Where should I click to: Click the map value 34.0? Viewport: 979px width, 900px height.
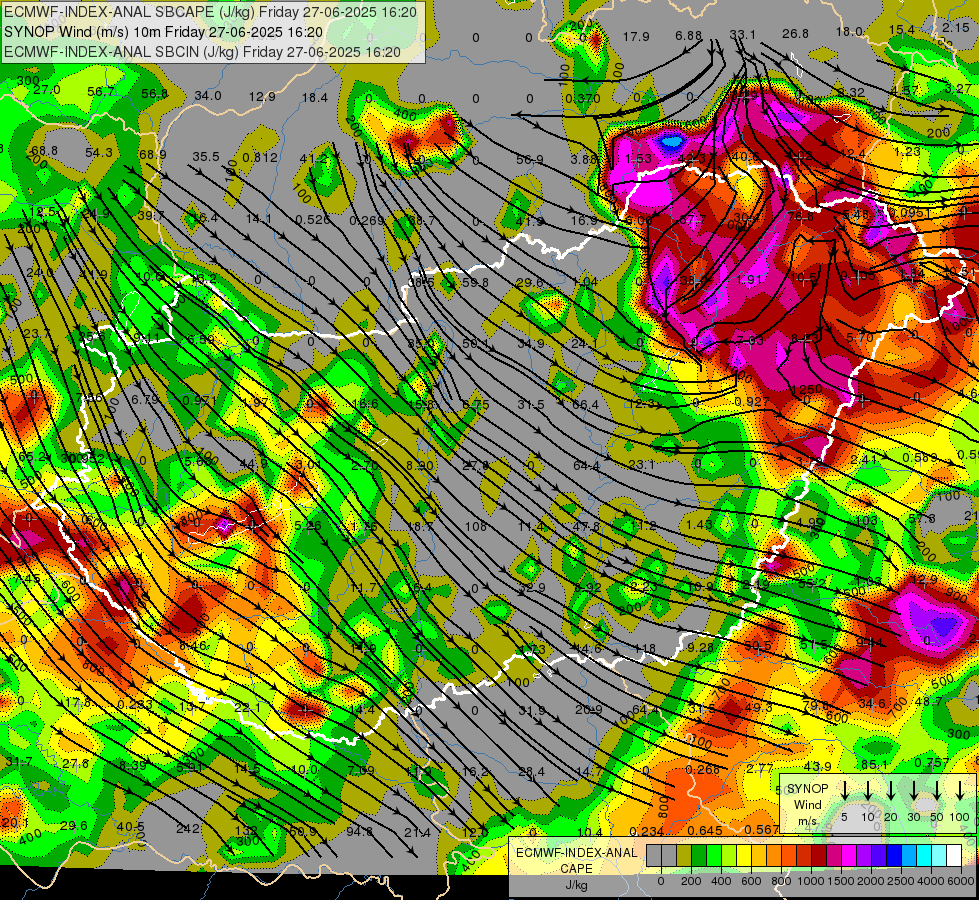[208, 96]
